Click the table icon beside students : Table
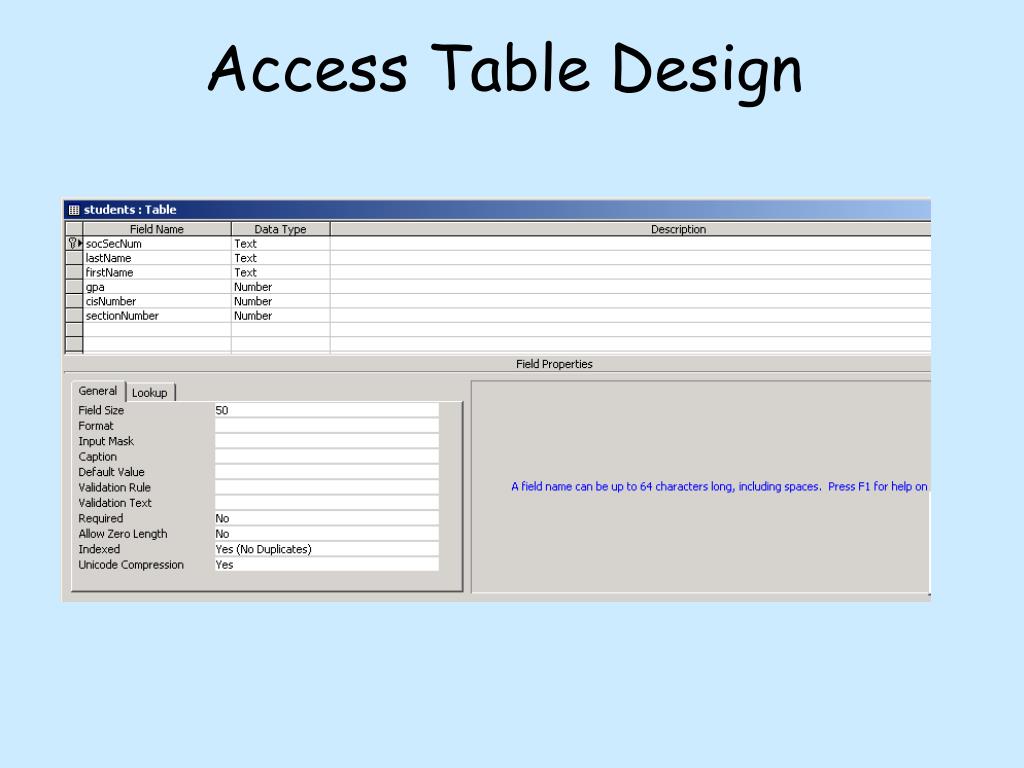Image resolution: width=1024 pixels, height=768 pixels. [x=74, y=210]
